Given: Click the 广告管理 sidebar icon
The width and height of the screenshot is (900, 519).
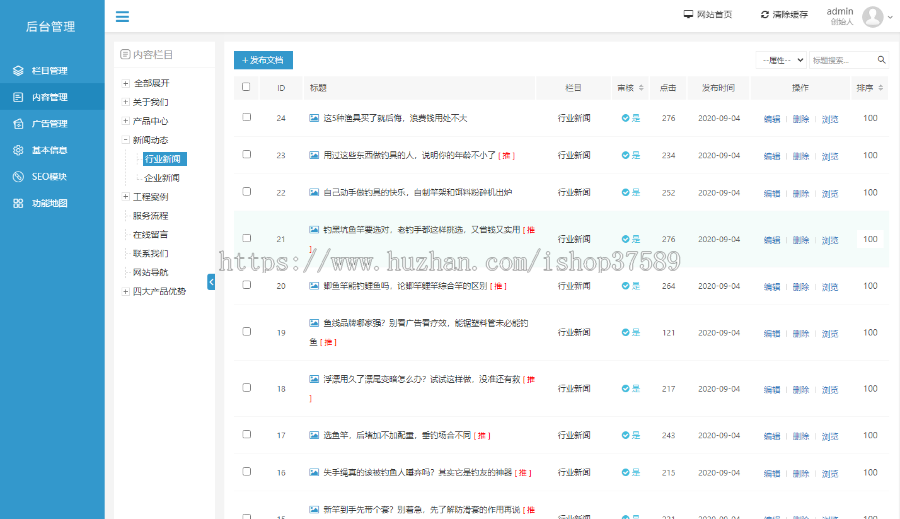Looking at the screenshot, I should tap(18, 123).
